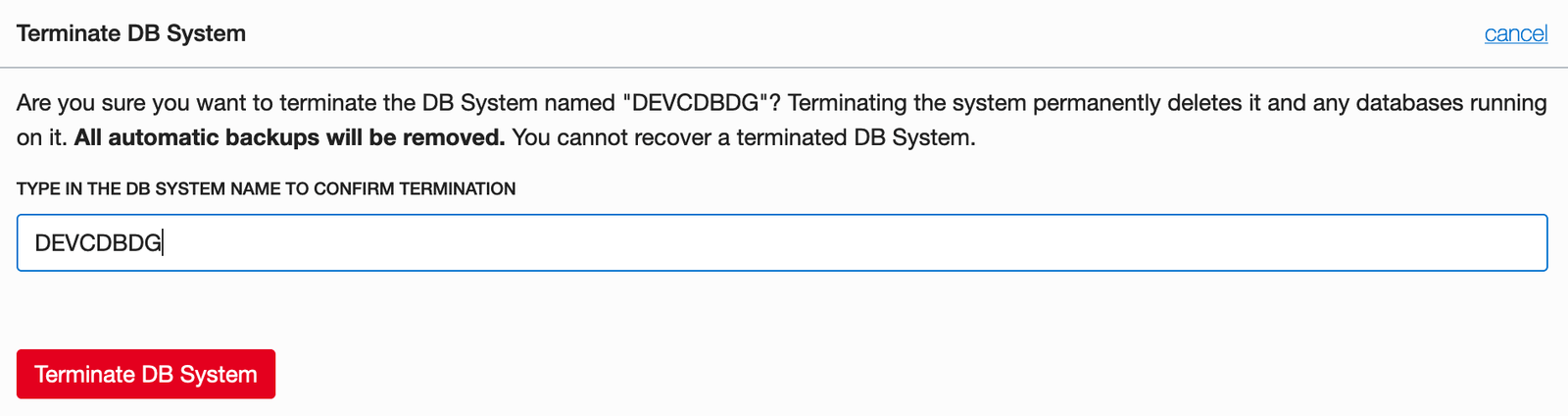Click the bold automatic backups warning text

click(x=289, y=137)
